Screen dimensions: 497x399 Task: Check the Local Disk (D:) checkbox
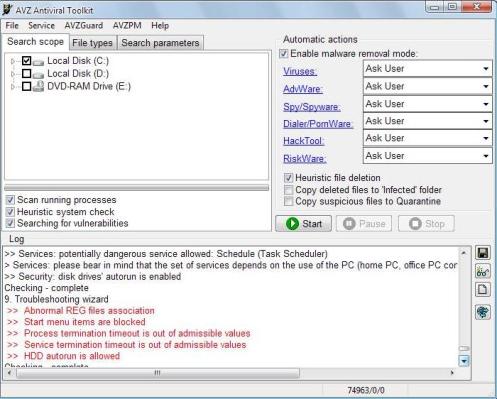pos(27,73)
